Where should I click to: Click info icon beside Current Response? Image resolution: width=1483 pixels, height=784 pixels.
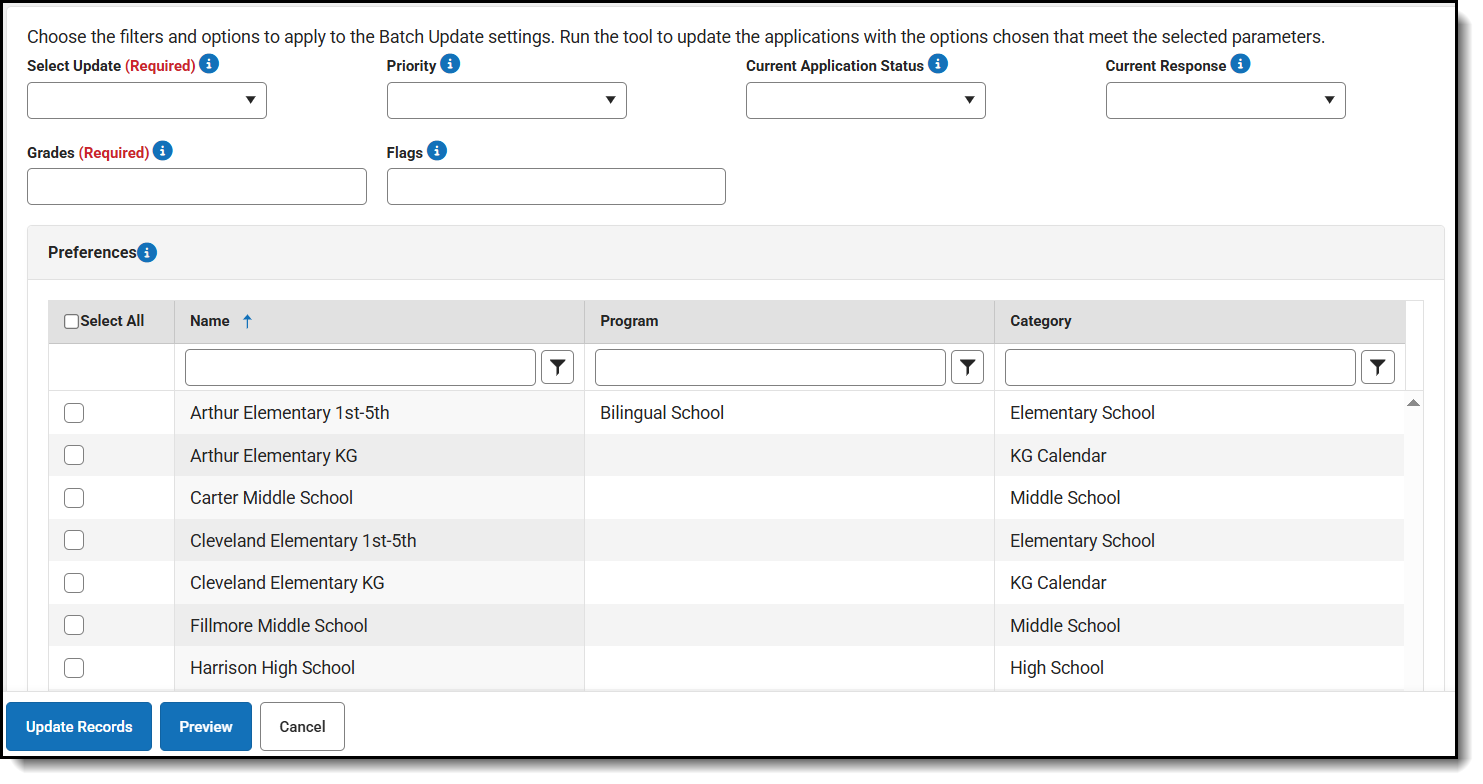tap(1240, 64)
